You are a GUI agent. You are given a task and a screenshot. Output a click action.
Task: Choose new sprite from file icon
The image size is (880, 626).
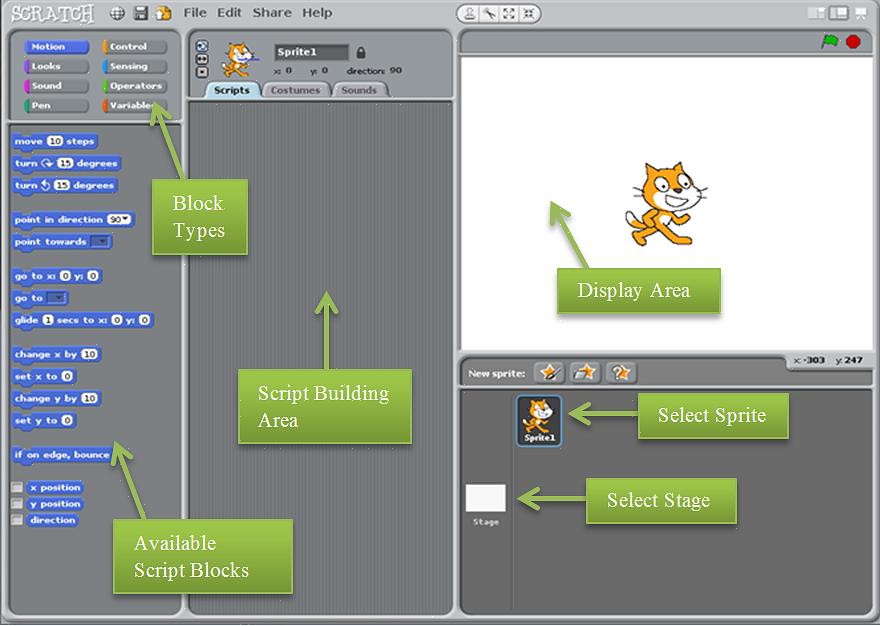[x=584, y=372]
